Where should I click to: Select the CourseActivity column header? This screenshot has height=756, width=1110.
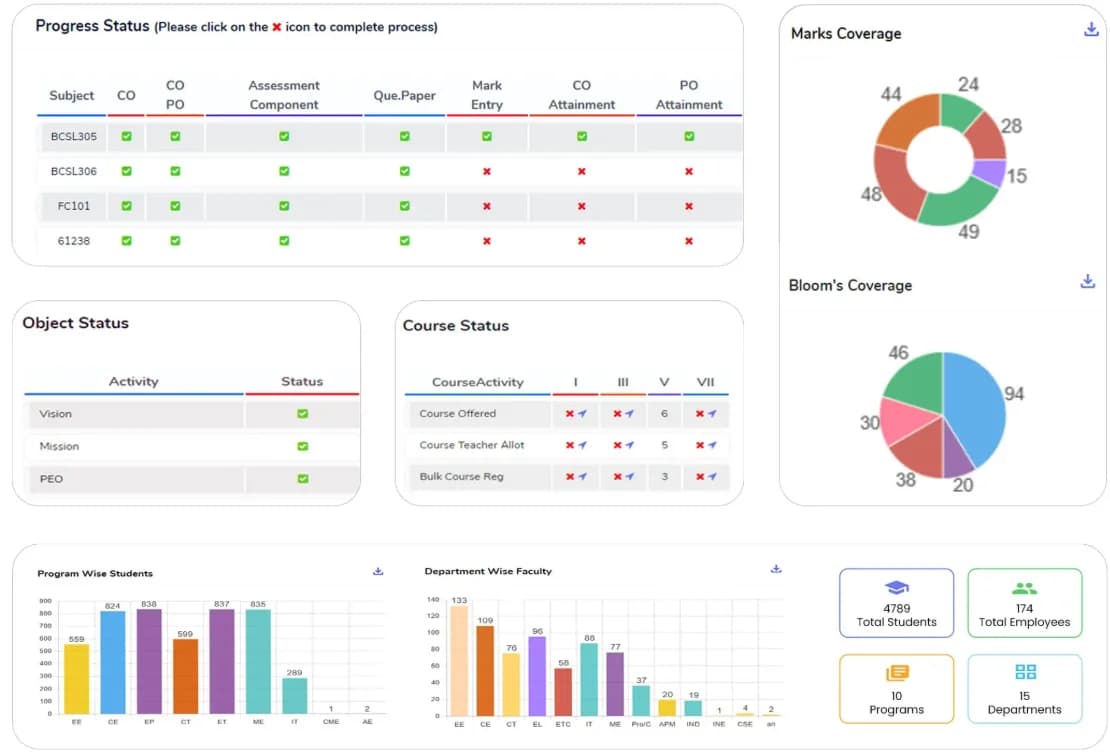(x=478, y=382)
